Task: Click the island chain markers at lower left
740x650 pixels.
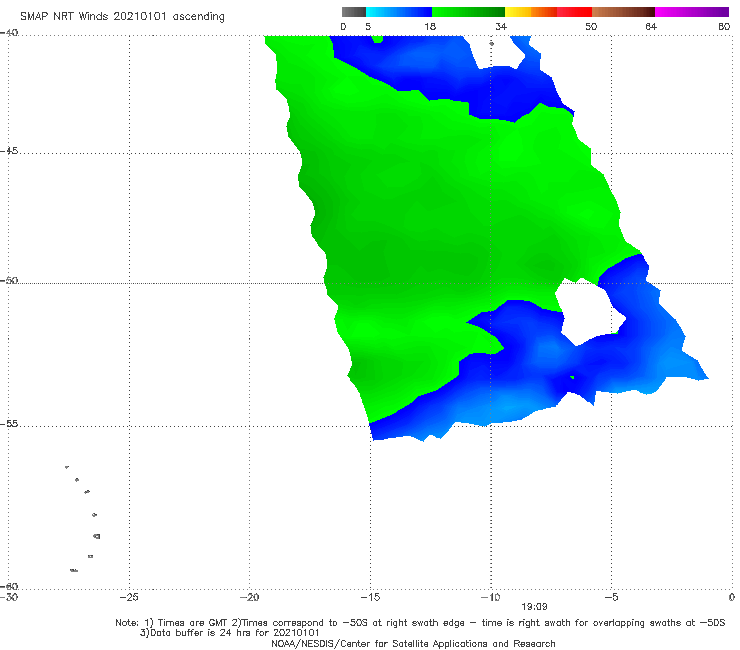Action: pyautogui.click(x=84, y=518)
